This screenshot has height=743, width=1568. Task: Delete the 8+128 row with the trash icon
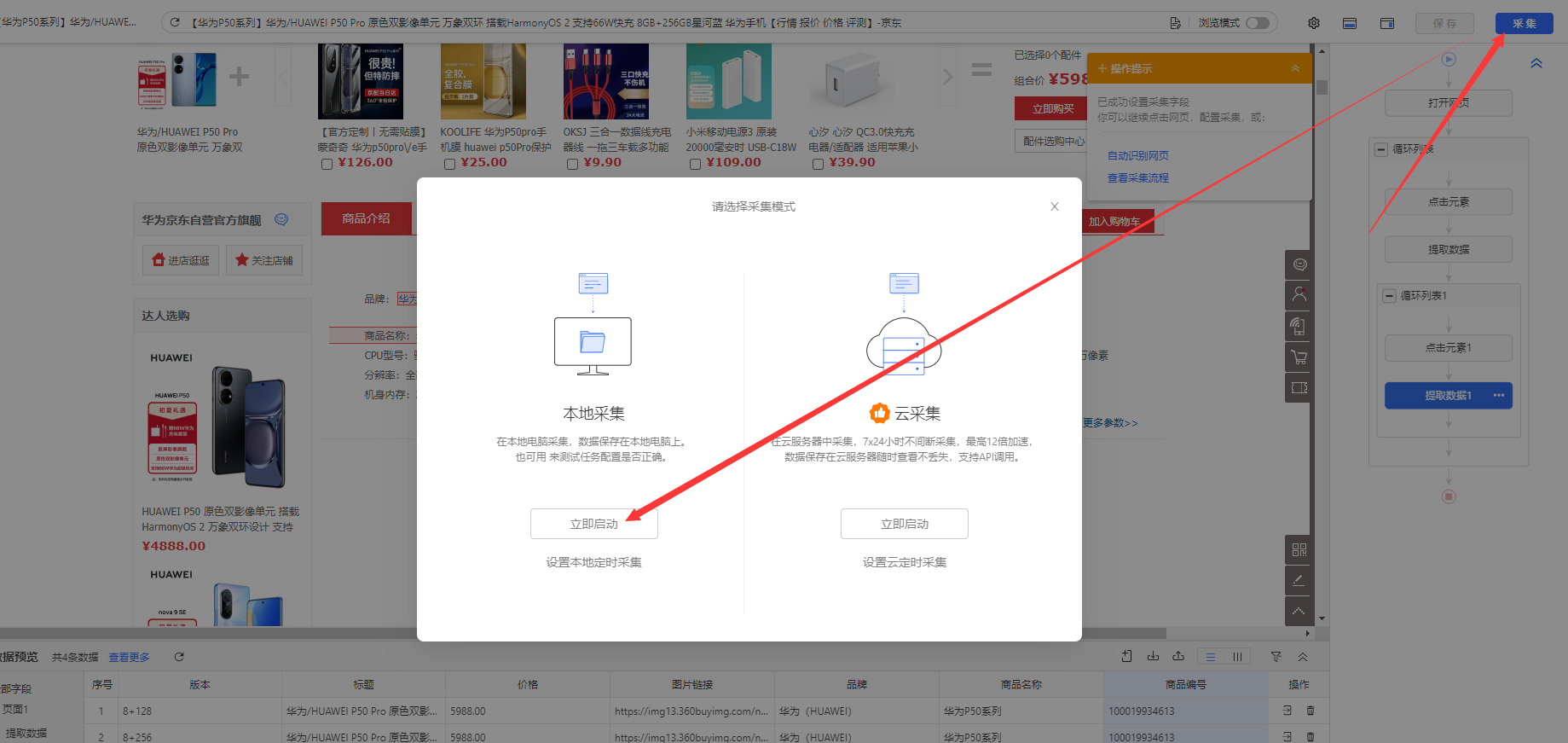tap(1311, 711)
